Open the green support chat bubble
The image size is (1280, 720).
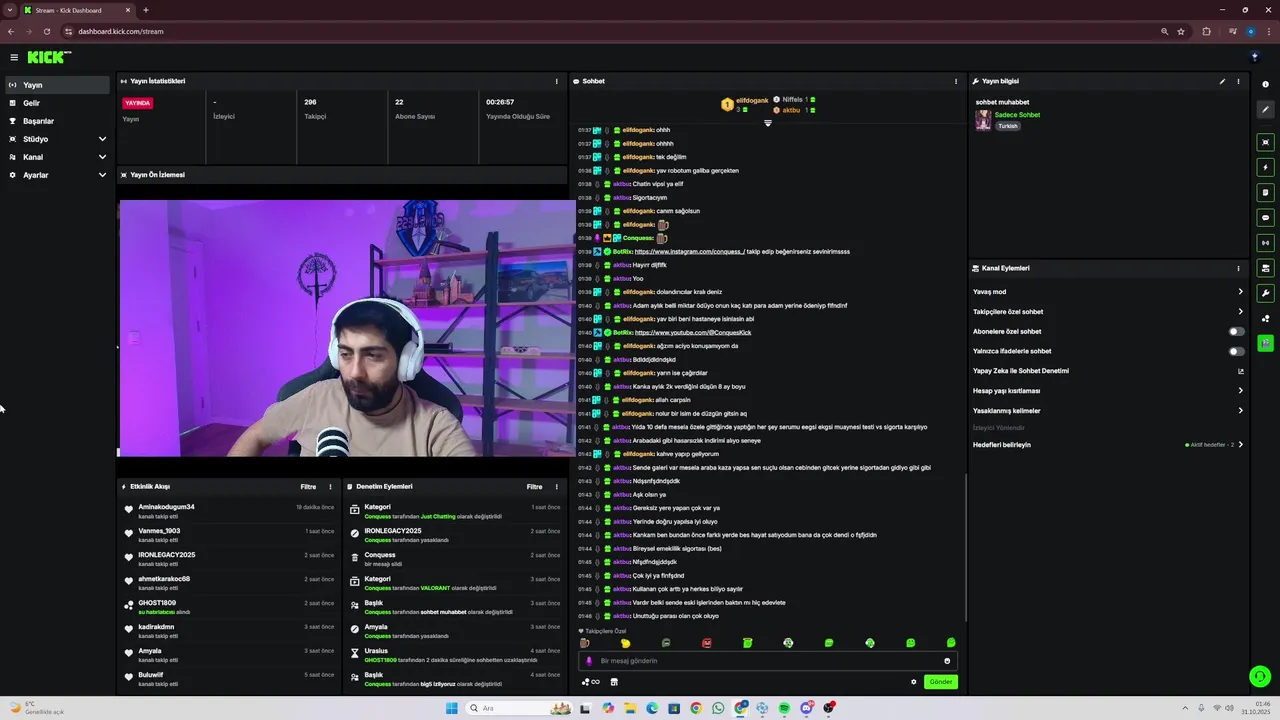1260,677
